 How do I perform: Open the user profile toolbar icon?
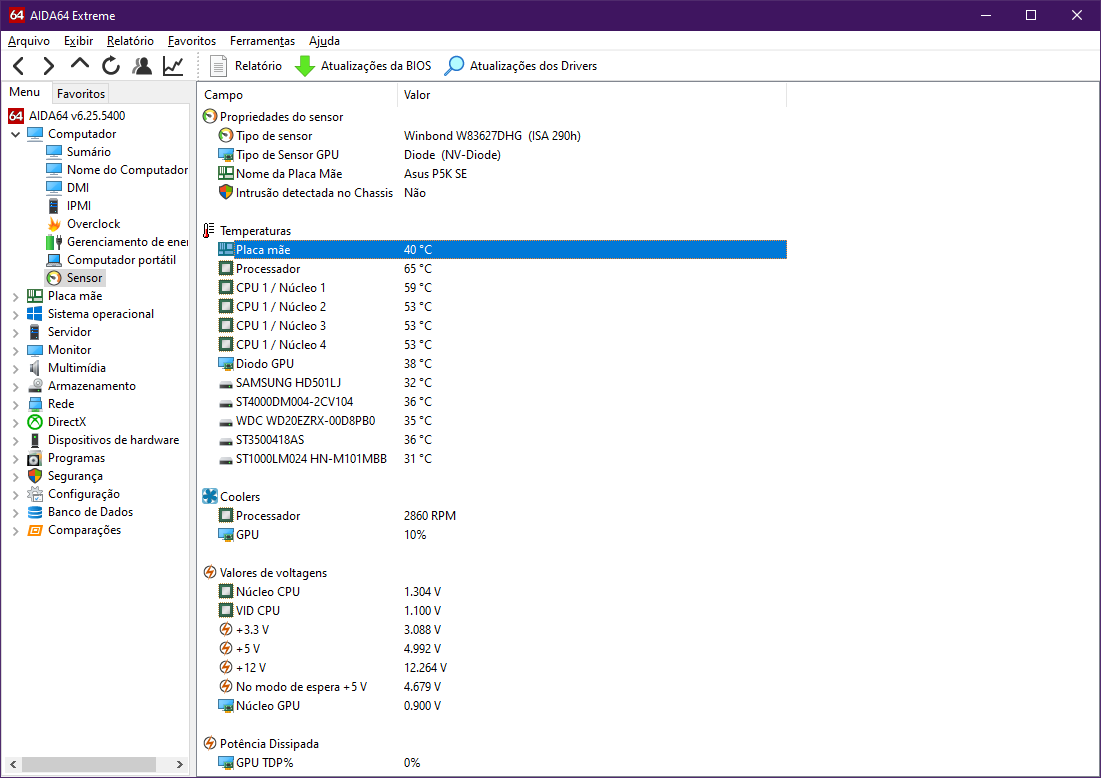(x=142, y=66)
